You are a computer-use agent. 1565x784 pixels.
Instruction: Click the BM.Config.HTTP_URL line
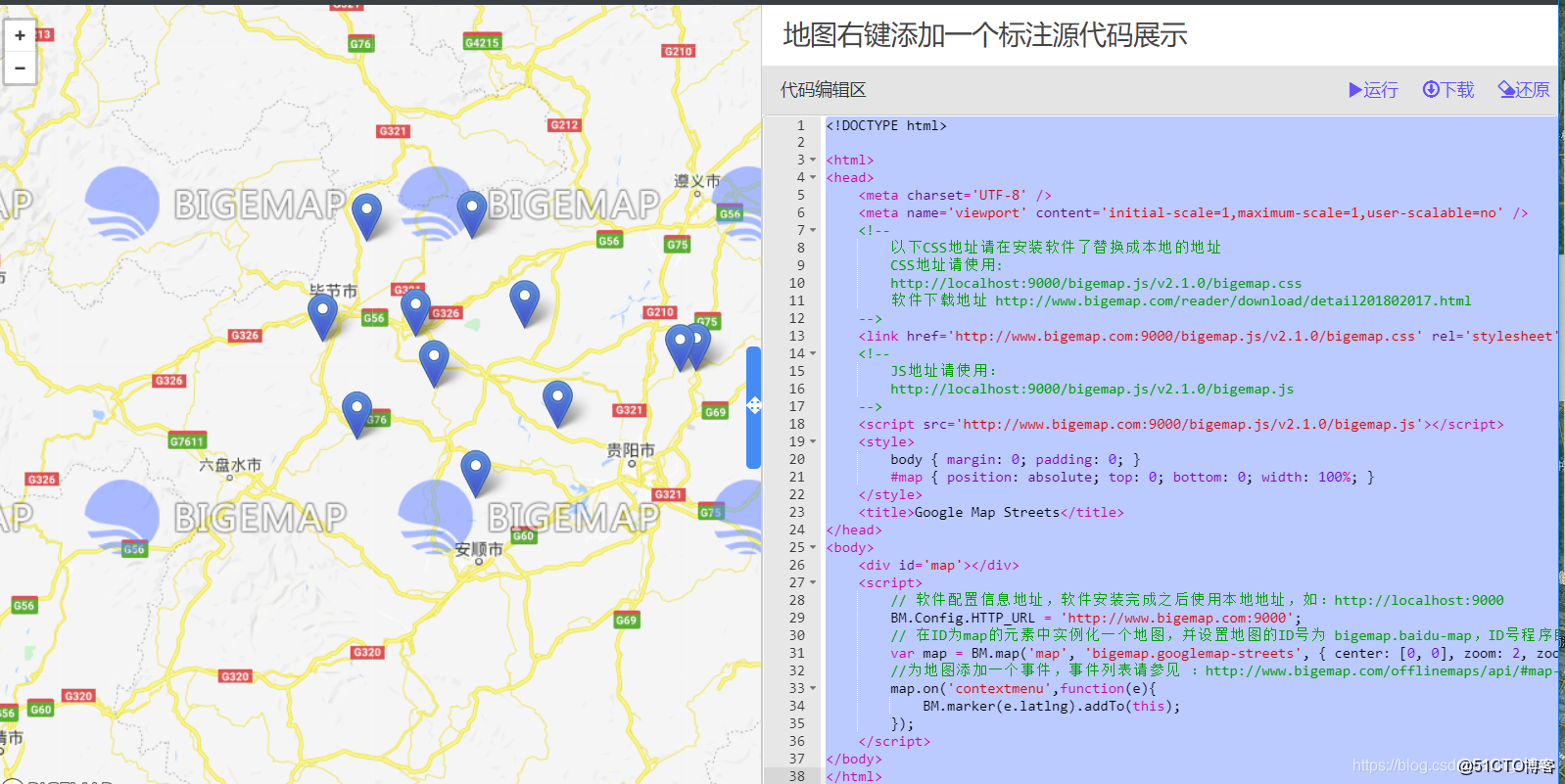(x=1096, y=618)
